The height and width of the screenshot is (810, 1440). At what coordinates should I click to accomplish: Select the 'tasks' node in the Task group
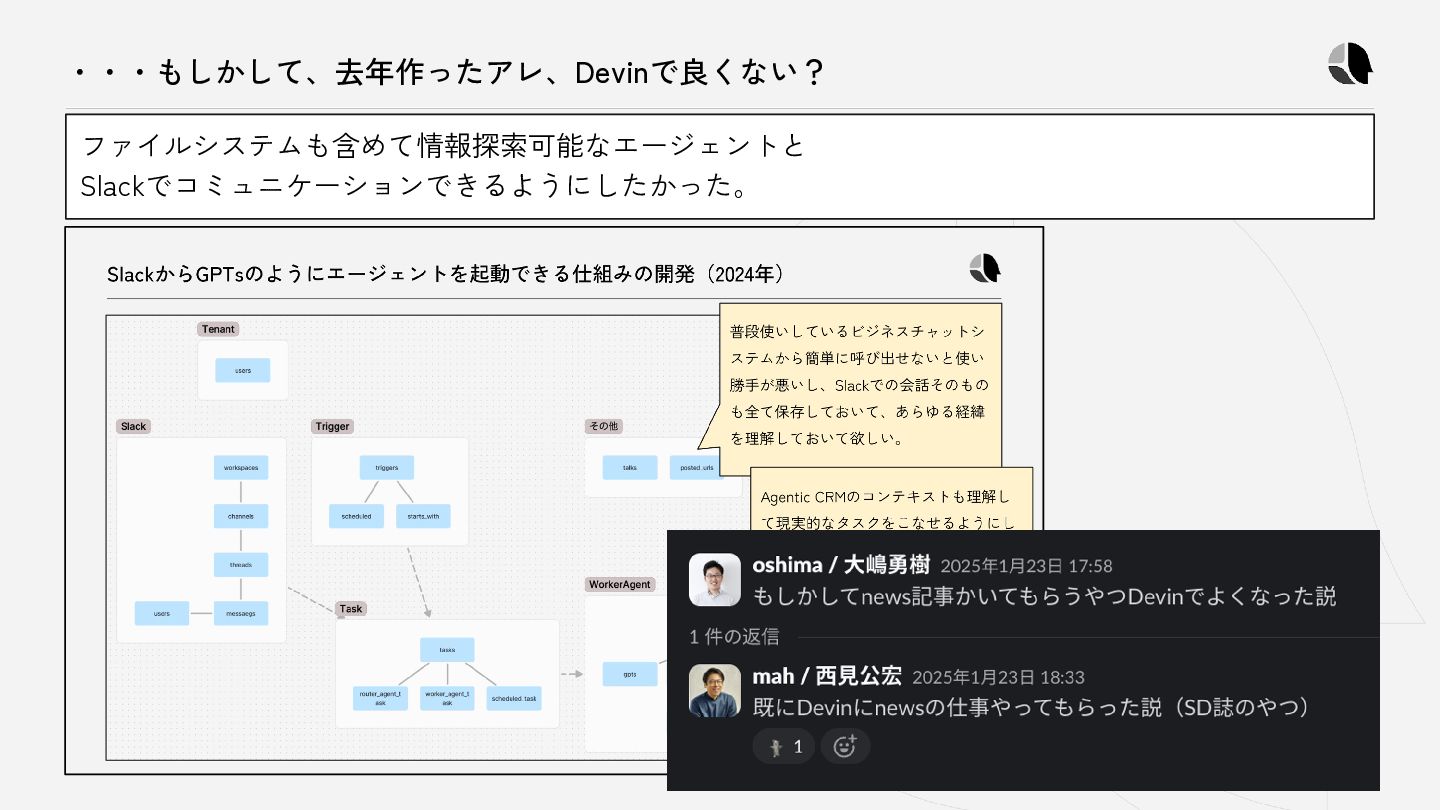pyautogui.click(x=447, y=650)
